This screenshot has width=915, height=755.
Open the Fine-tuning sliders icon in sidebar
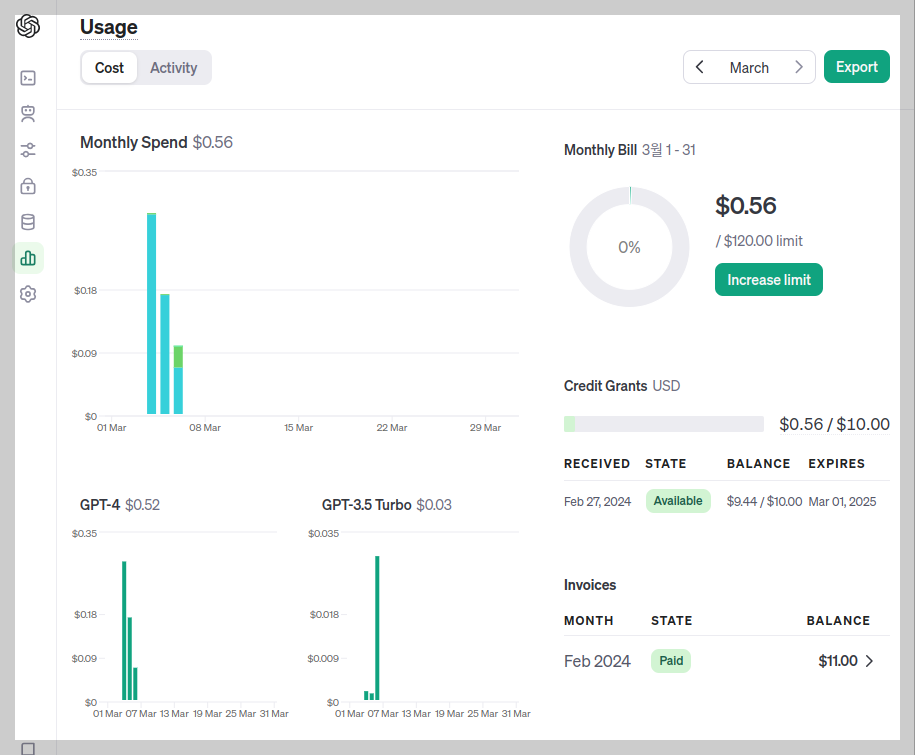[28, 150]
